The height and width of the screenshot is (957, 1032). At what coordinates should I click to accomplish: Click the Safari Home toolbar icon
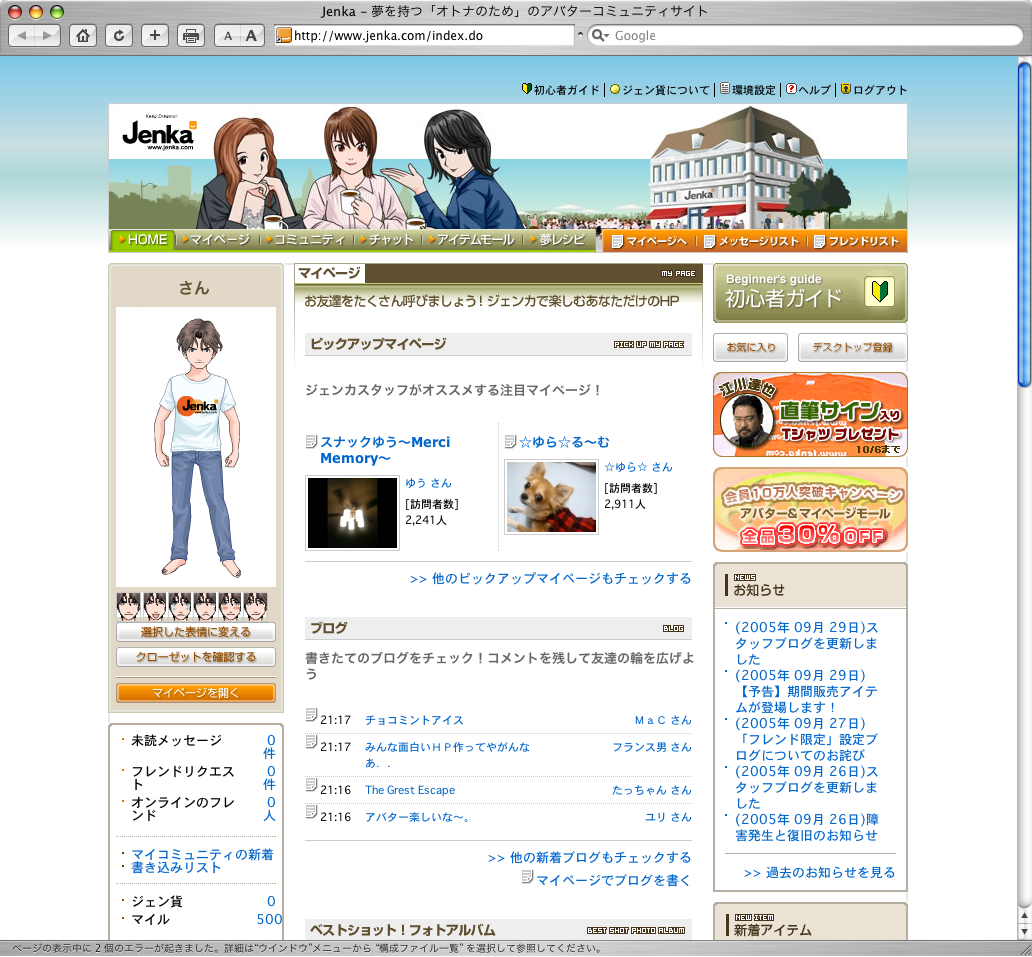click(84, 36)
